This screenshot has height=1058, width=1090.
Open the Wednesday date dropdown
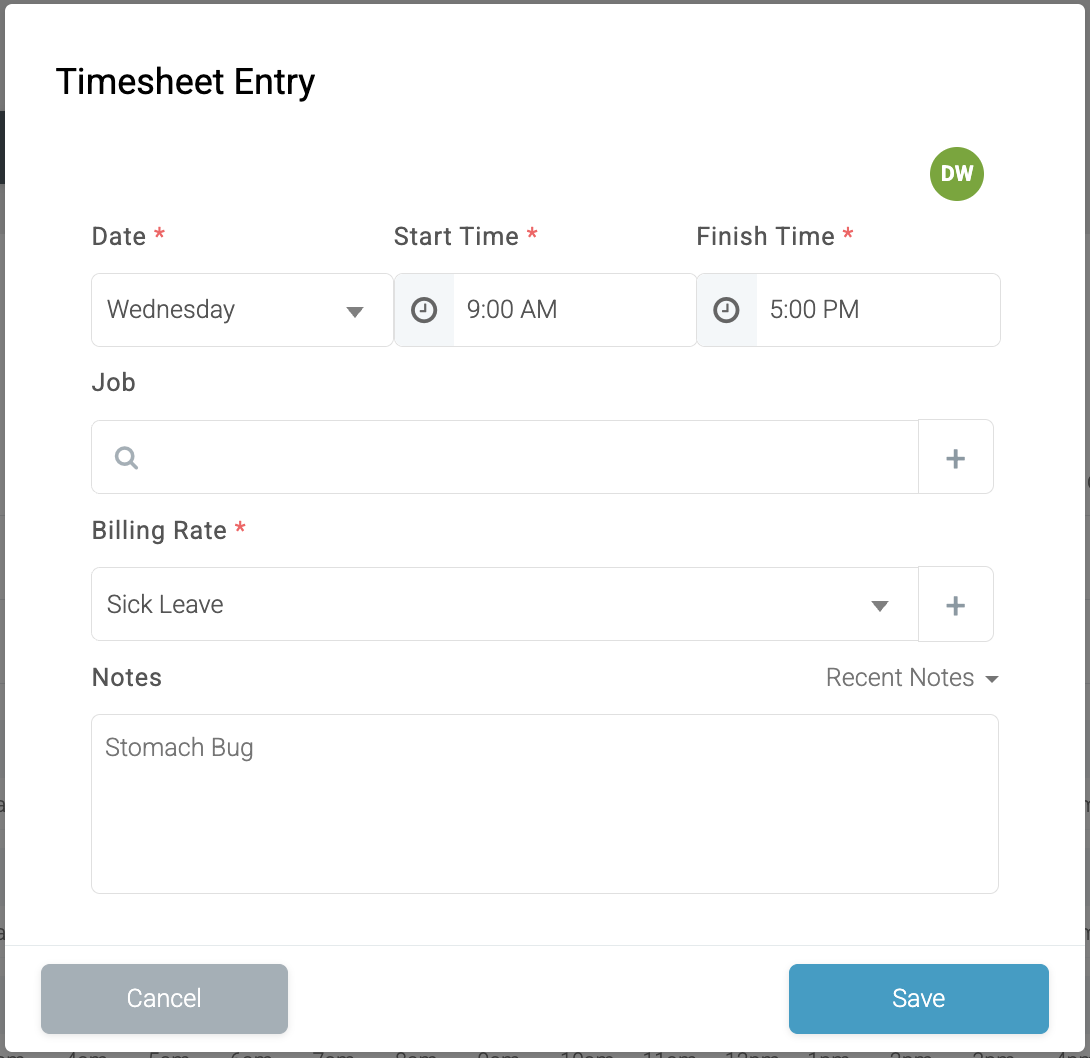coord(242,310)
